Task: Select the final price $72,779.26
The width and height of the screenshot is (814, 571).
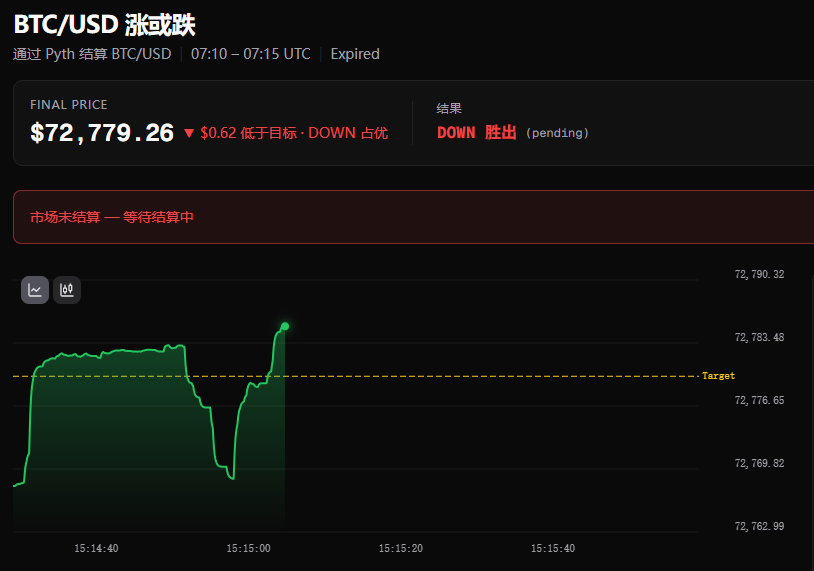Action: tap(102, 133)
